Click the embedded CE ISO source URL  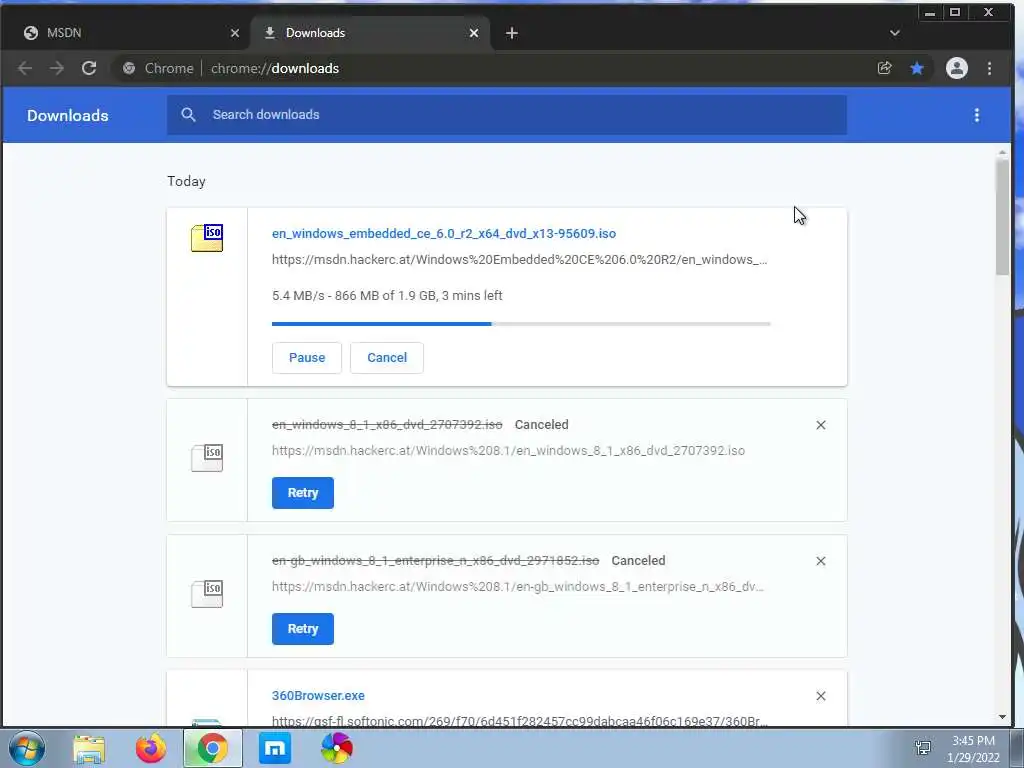tap(520, 260)
